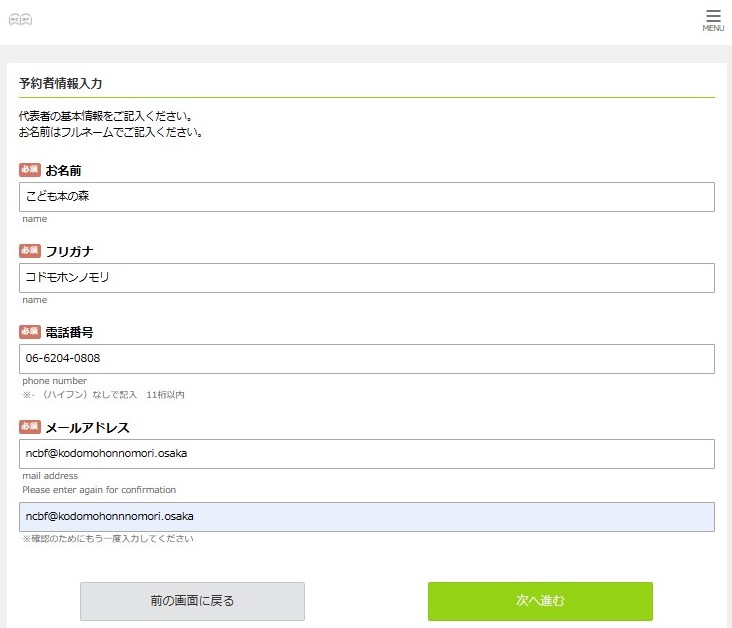Click the site logo icon in the header

click(20, 20)
